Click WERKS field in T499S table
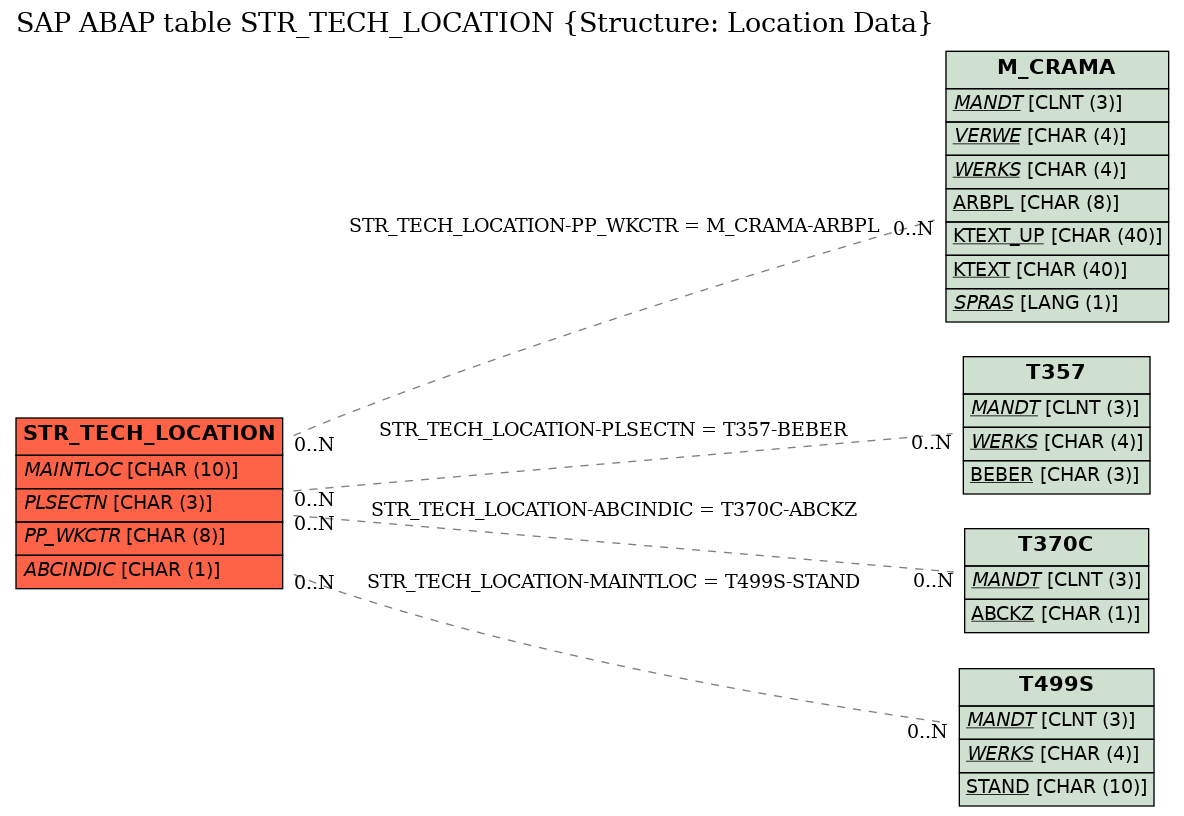Viewport: 1184px width, 816px height. click(x=1056, y=756)
